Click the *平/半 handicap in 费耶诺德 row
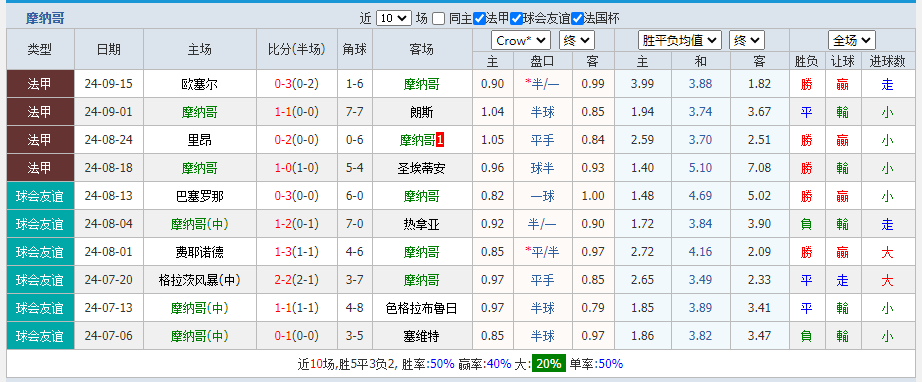 [x=542, y=252]
